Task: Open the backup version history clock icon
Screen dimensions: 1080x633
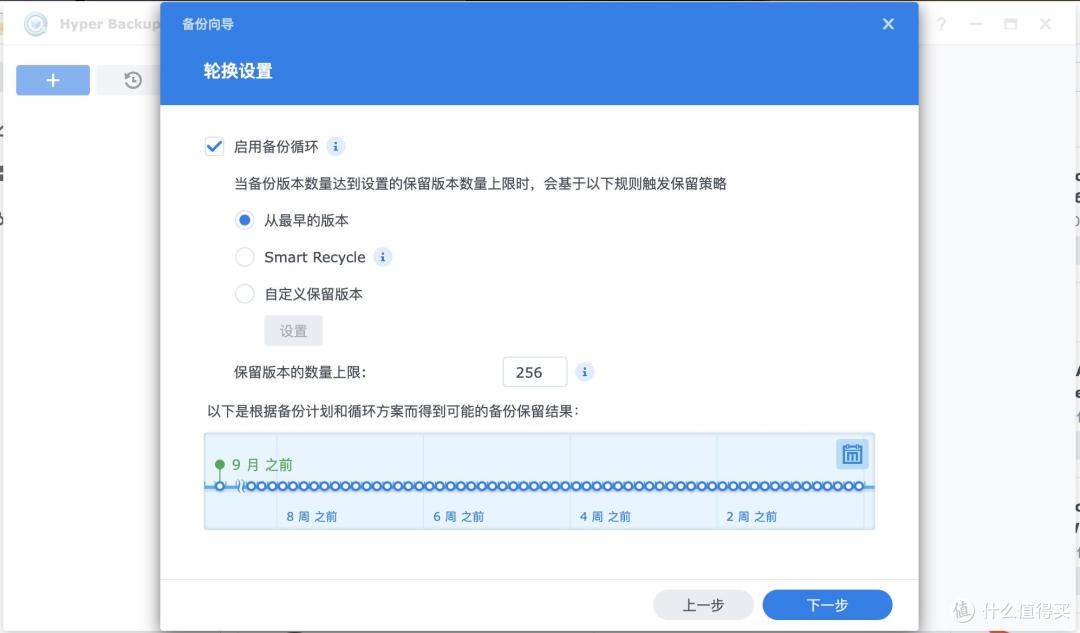Action: click(133, 80)
